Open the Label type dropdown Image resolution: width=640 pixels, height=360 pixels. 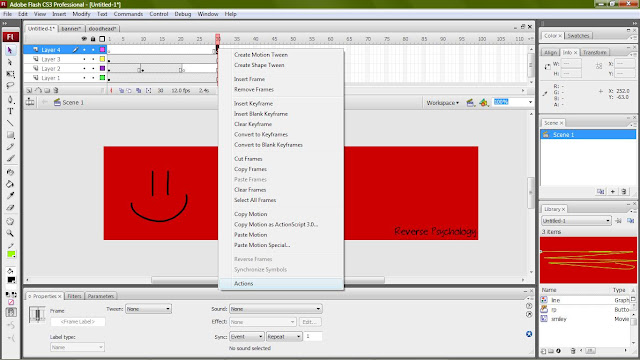pos(77,347)
